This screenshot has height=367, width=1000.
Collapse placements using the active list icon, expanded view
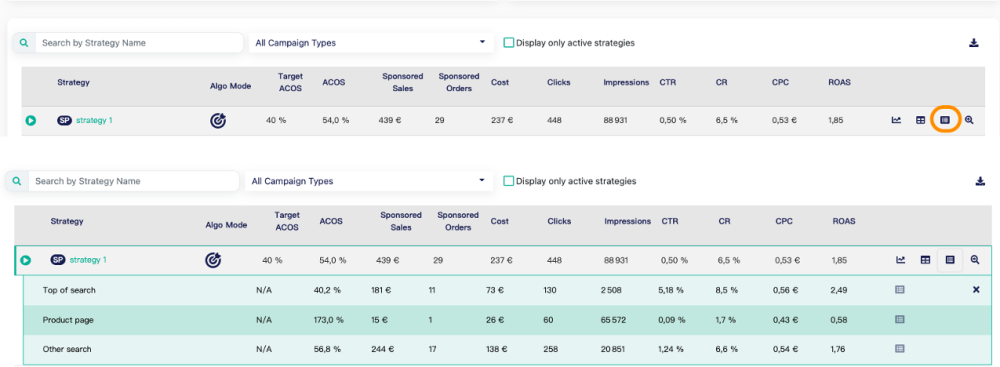click(x=950, y=260)
